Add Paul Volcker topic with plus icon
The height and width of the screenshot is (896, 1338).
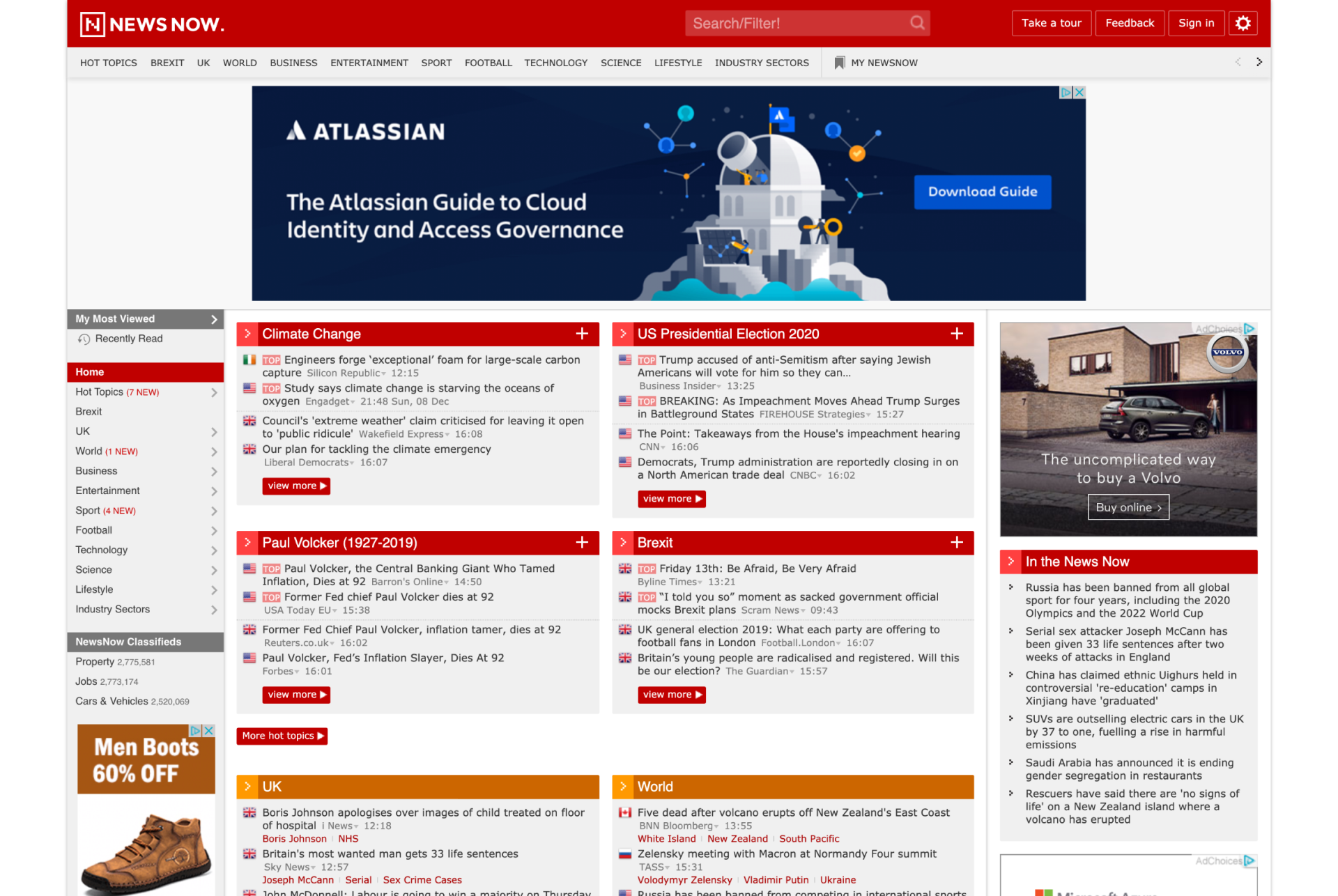click(582, 542)
